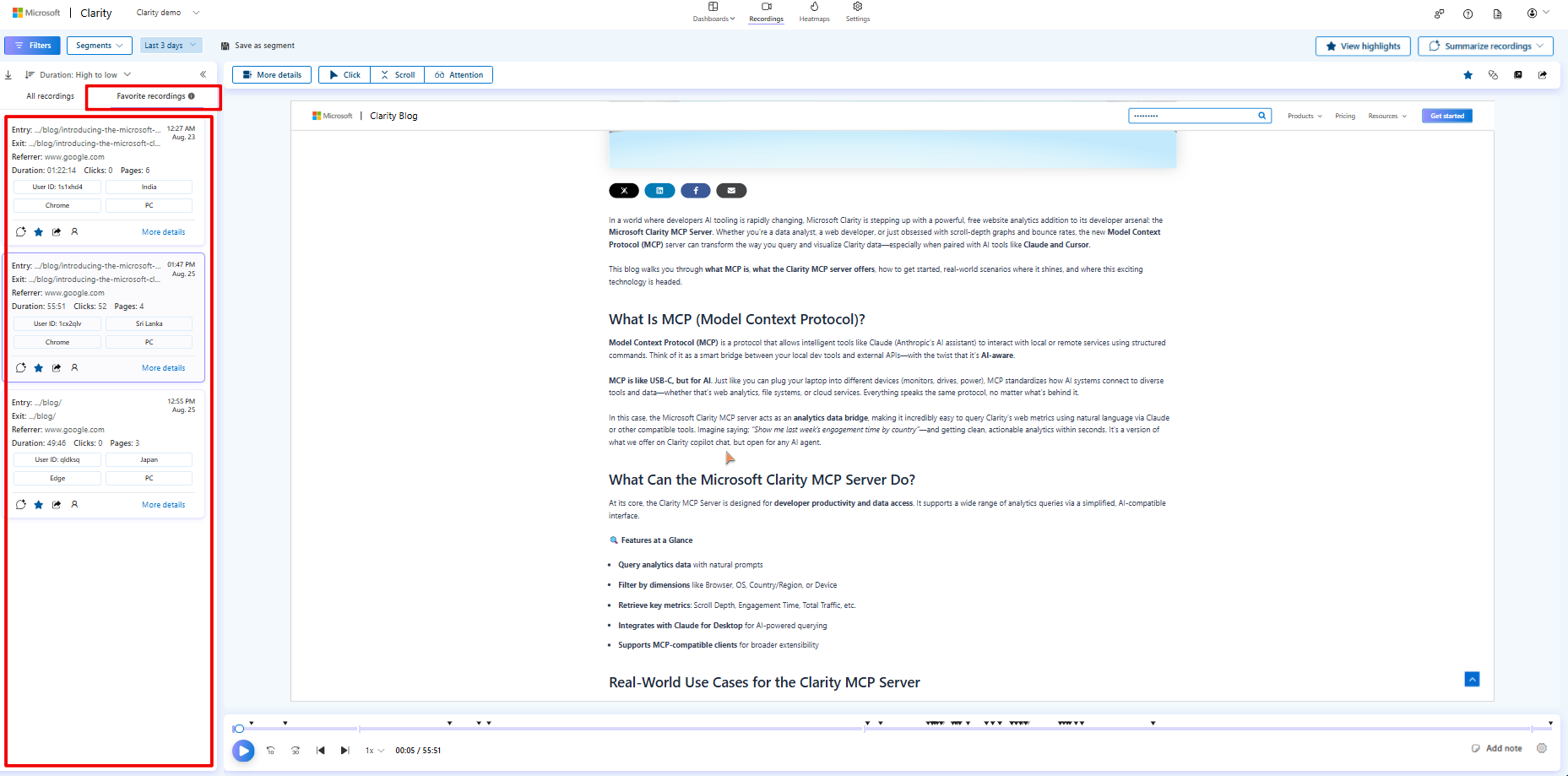The width and height of the screenshot is (1568, 776).
Task: Expand the Segments dropdown
Action: click(x=99, y=46)
